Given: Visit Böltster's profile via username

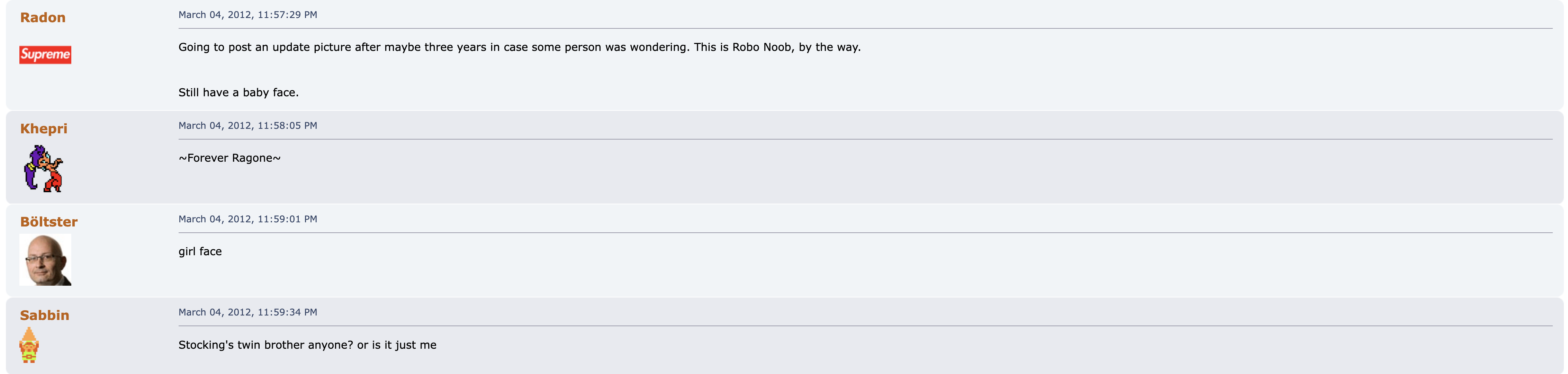Looking at the screenshot, I should (x=49, y=222).
